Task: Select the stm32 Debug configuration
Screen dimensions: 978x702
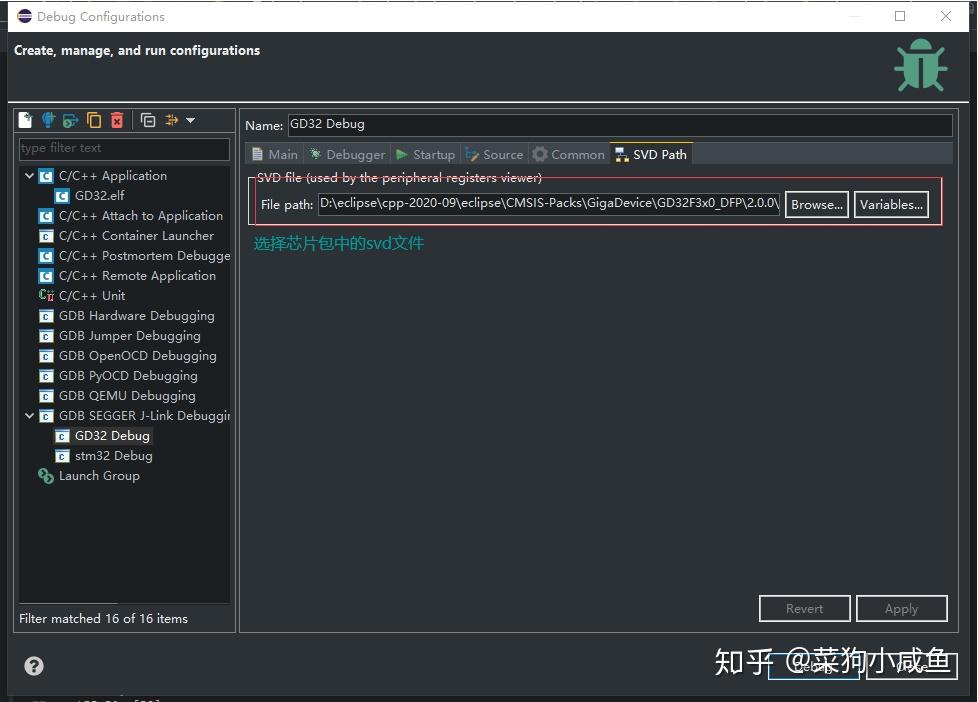Action: [113, 455]
